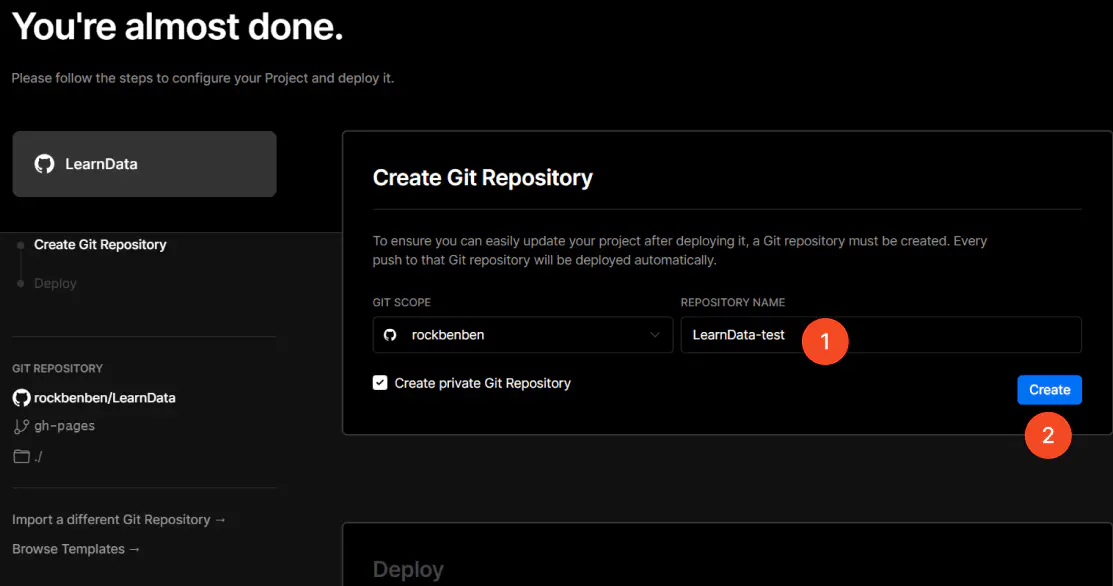Click the Create Git Repository step bullet
1113x586 pixels.
click(21, 245)
